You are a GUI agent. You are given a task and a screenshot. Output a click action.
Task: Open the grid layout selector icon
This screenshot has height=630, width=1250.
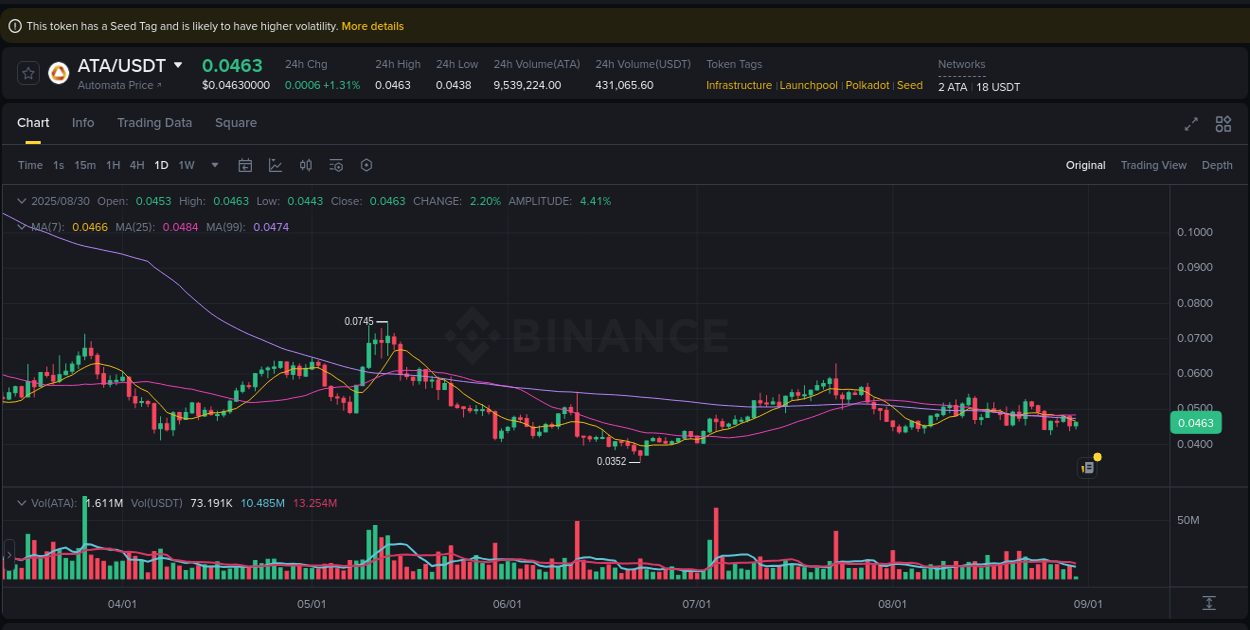pos(1223,124)
